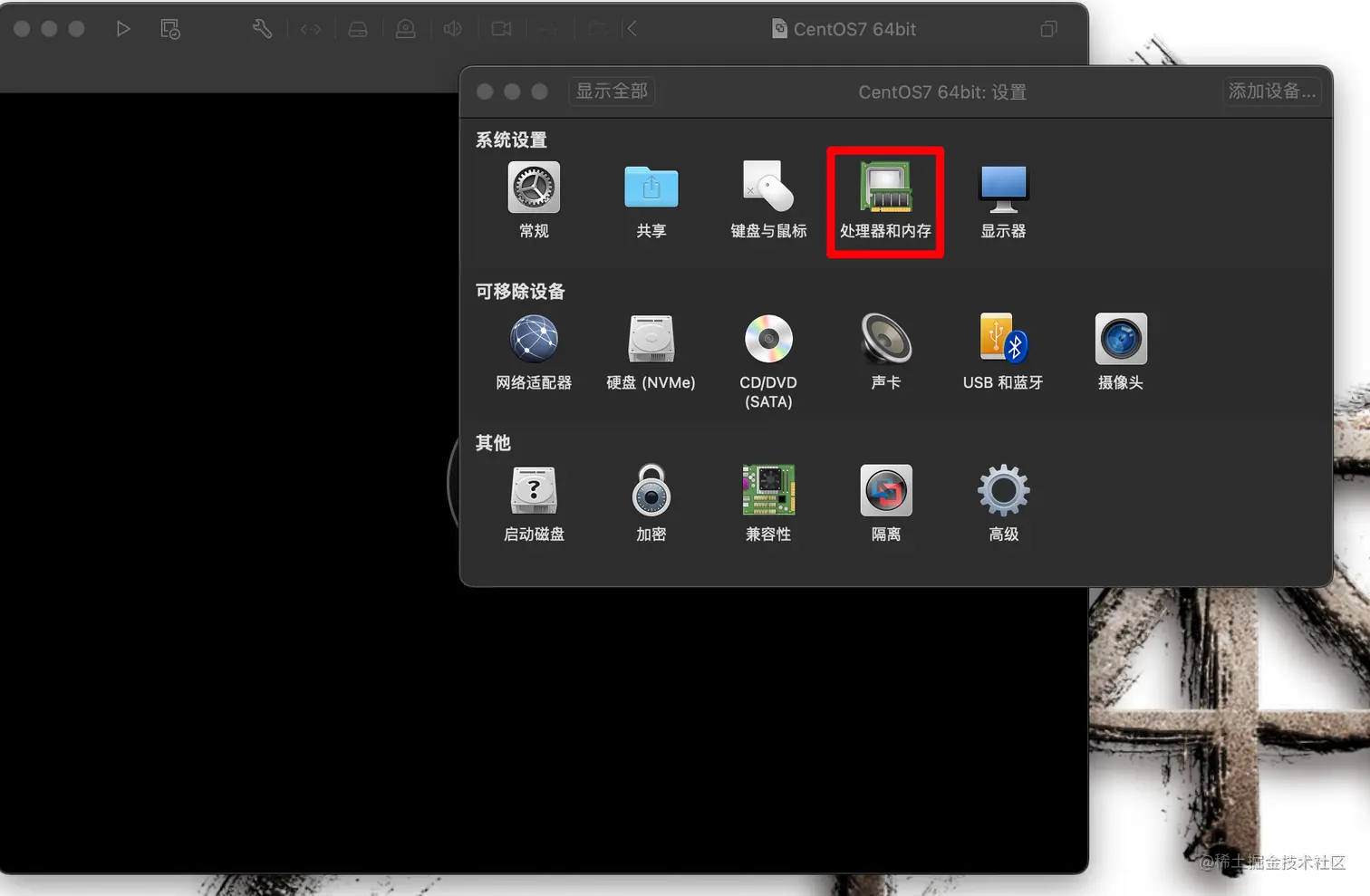Click the 其他 section heading

(x=493, y=443)
